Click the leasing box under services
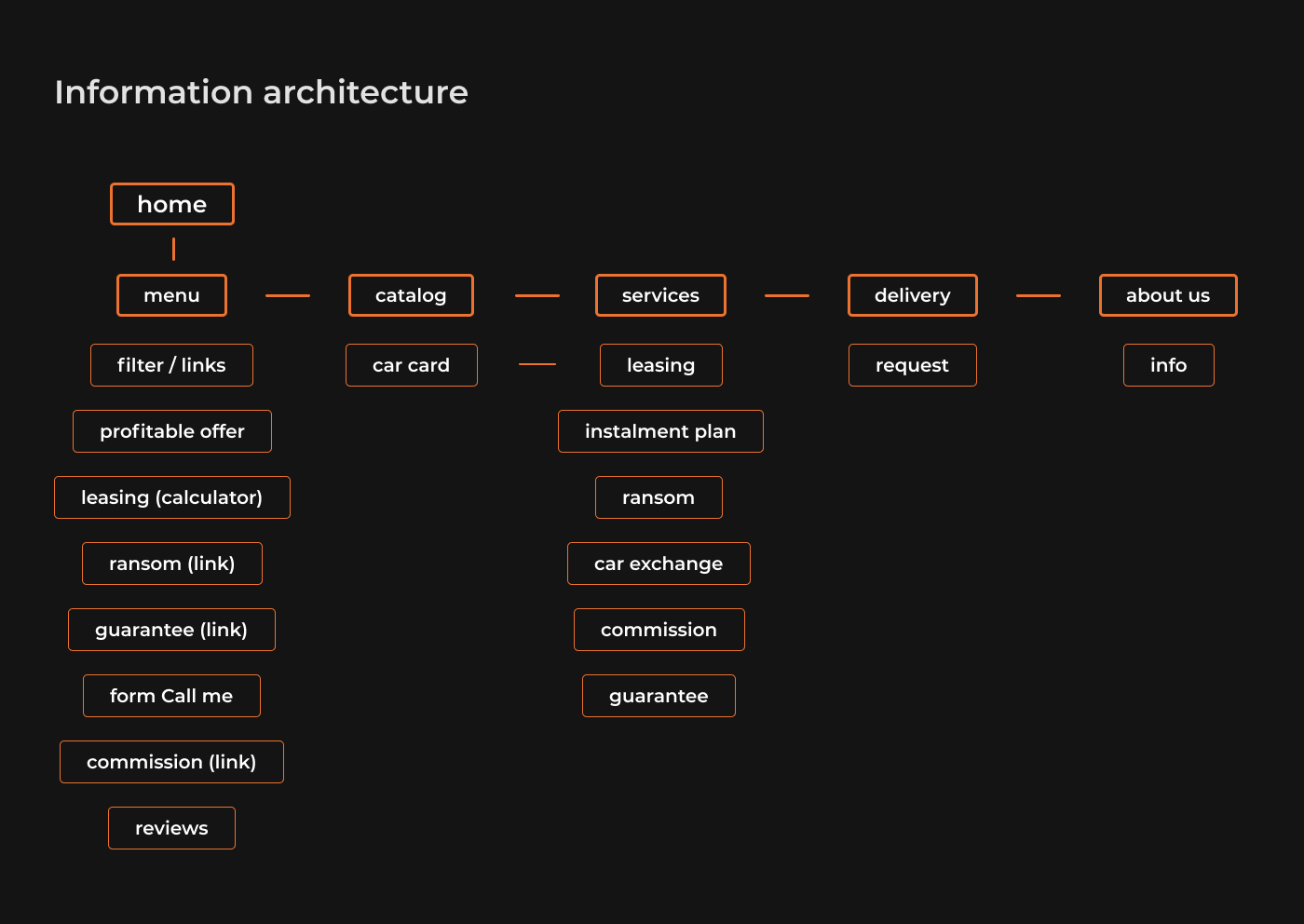Image resolution: width=1304 pixels, height=924 pixels. coord(661,365)
